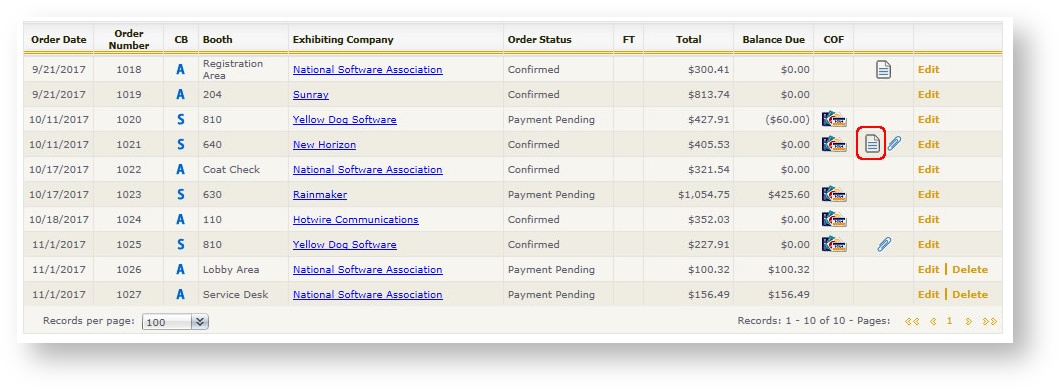
Task: Sort by Balance Due column header
Action: (x=773, y=39)
